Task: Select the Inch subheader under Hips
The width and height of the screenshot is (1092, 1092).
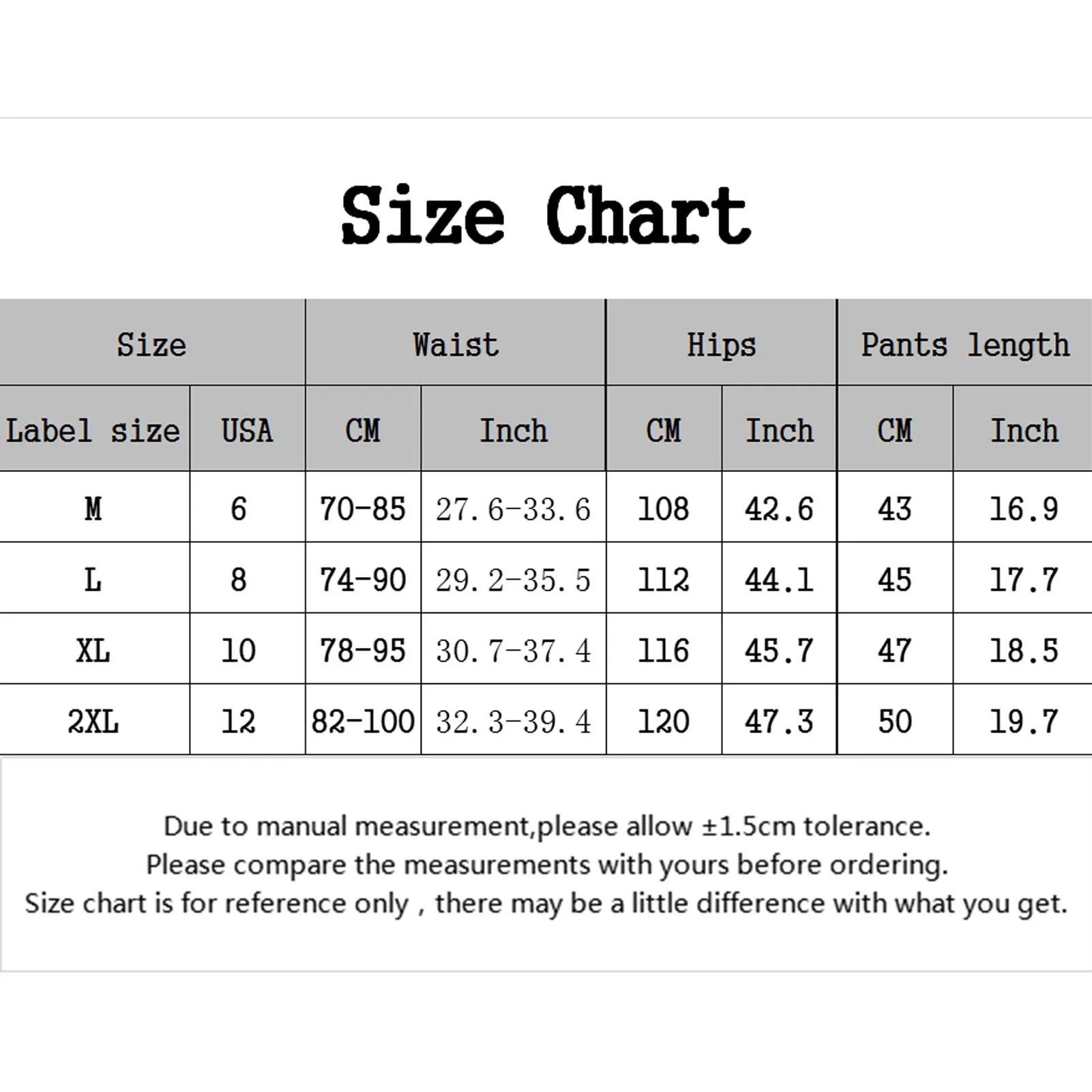Action: (779, 430)
